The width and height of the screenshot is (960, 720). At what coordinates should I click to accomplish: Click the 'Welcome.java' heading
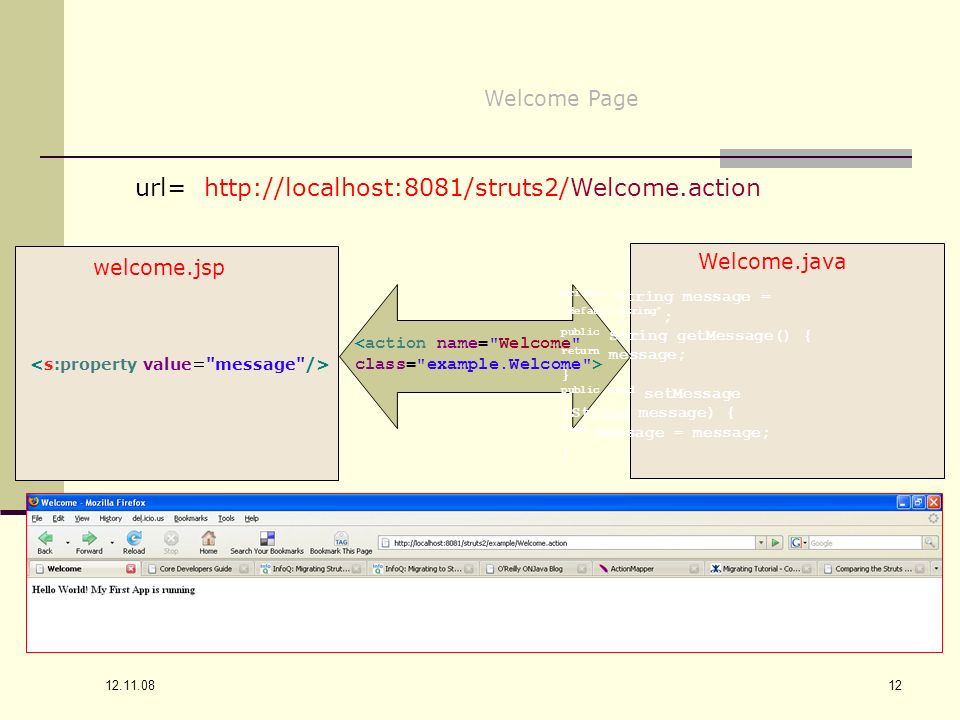(772, 261)
